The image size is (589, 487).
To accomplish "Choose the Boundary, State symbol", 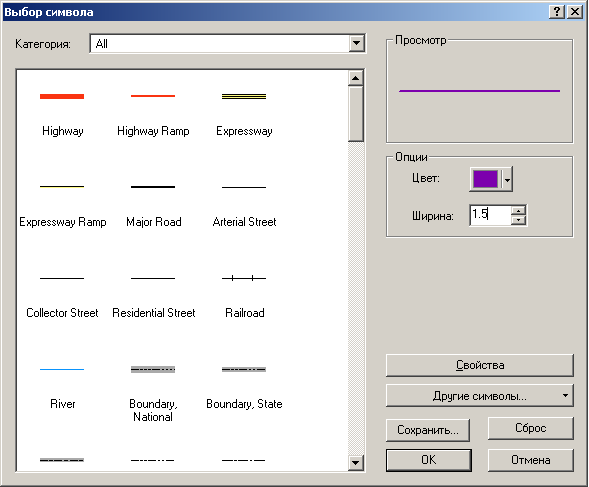I will click(244, 386).
